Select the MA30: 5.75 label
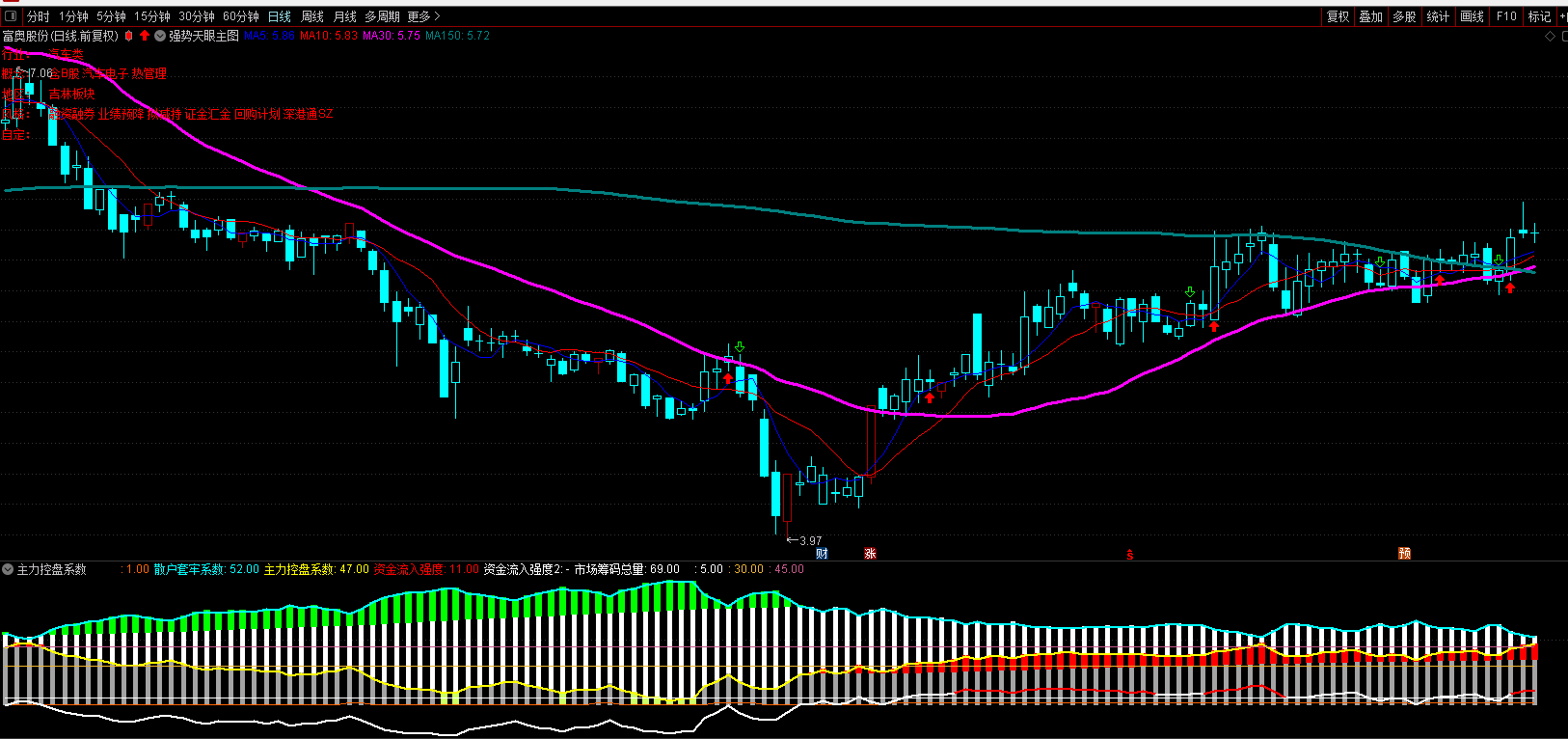The image size is (1568, 739). tap(392, 36)
